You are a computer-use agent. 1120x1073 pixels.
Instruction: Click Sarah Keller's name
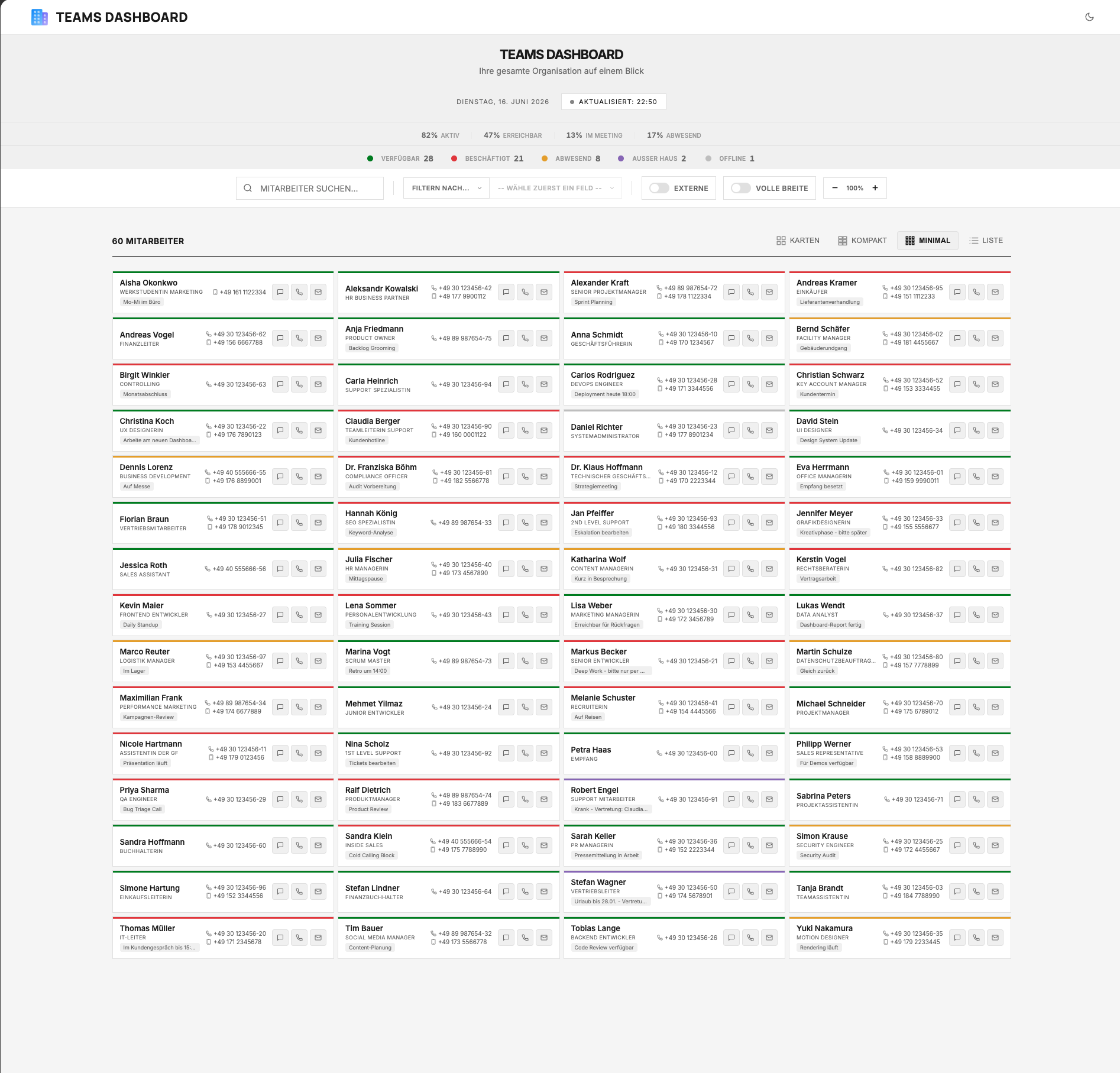tap(593, 836)
